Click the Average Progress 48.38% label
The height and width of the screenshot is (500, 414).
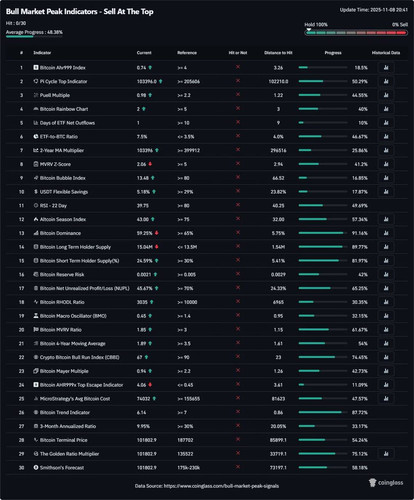34,32
